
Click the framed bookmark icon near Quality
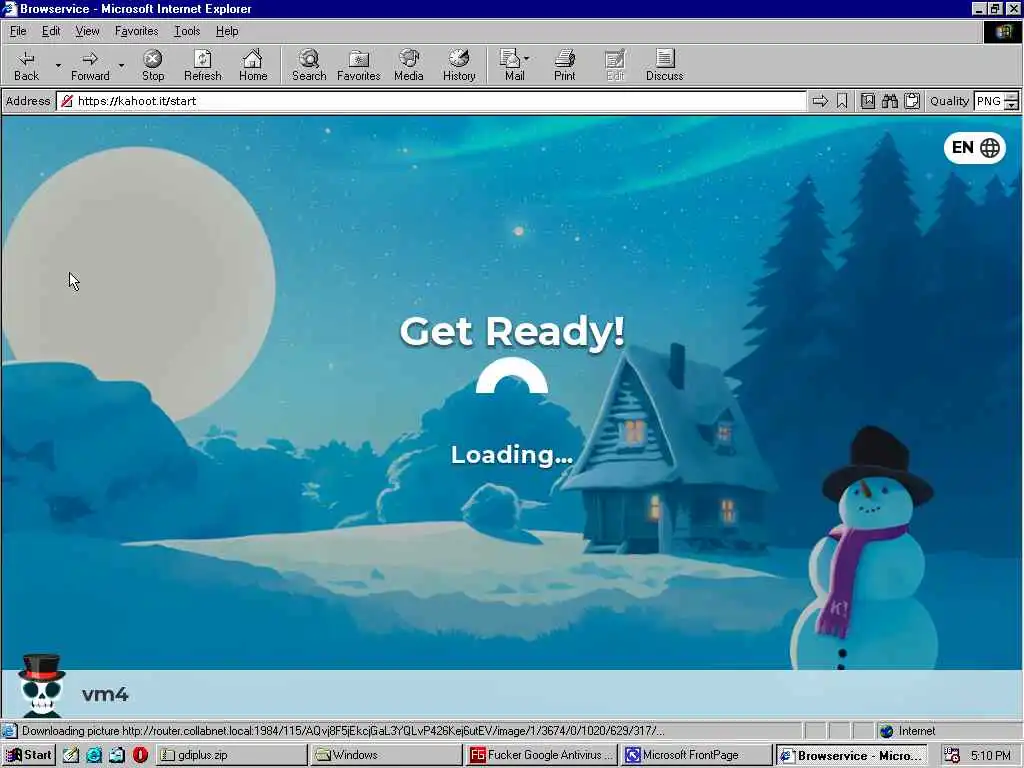[867, 101]
